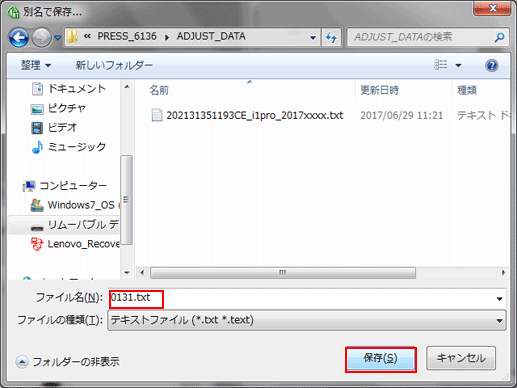Open the view options dropdown arrow
This screenshot has width=517, height=388.
pyautogui.click(x=458, y=65)
